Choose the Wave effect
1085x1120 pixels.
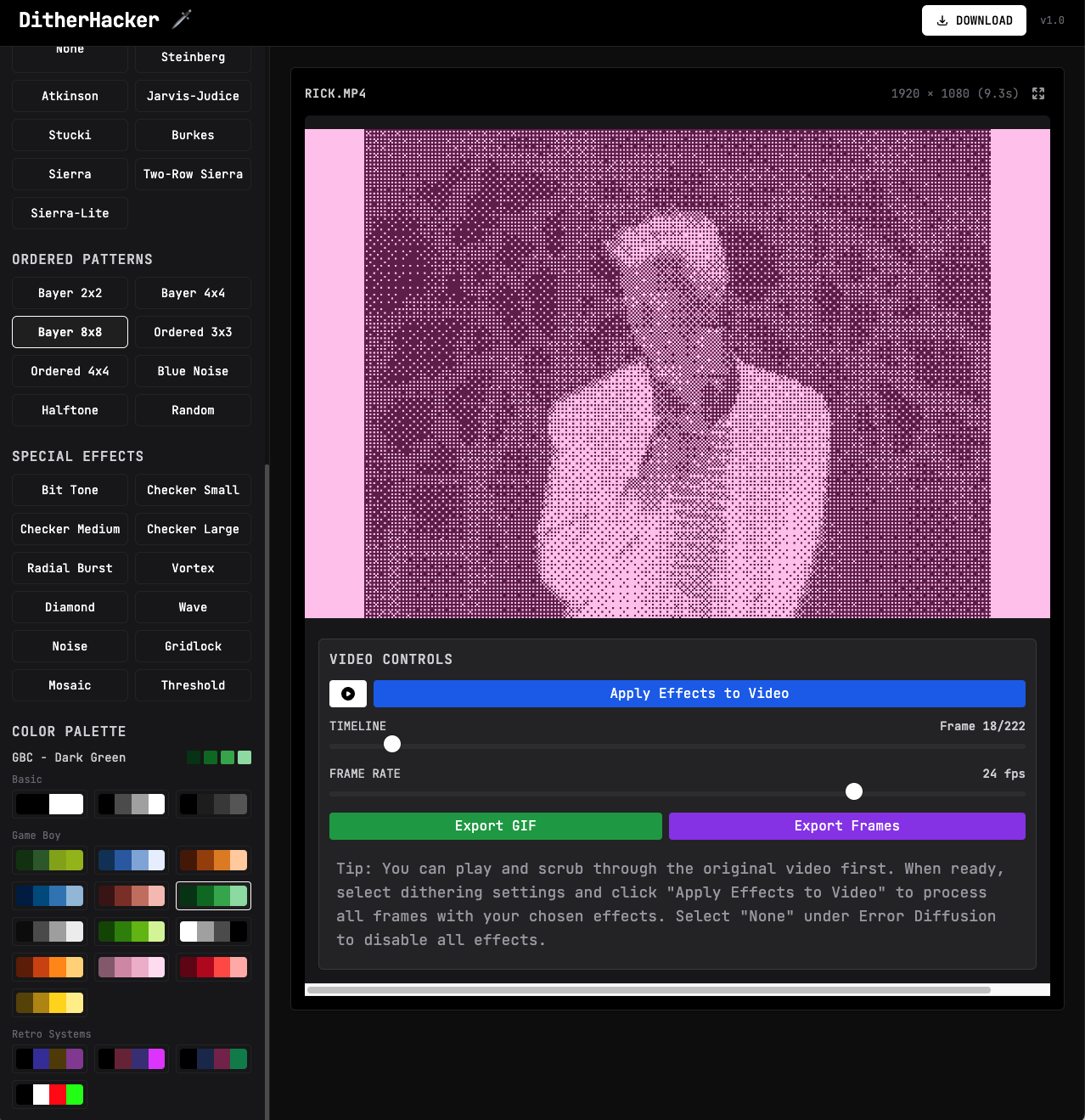(x=193, y=607)
